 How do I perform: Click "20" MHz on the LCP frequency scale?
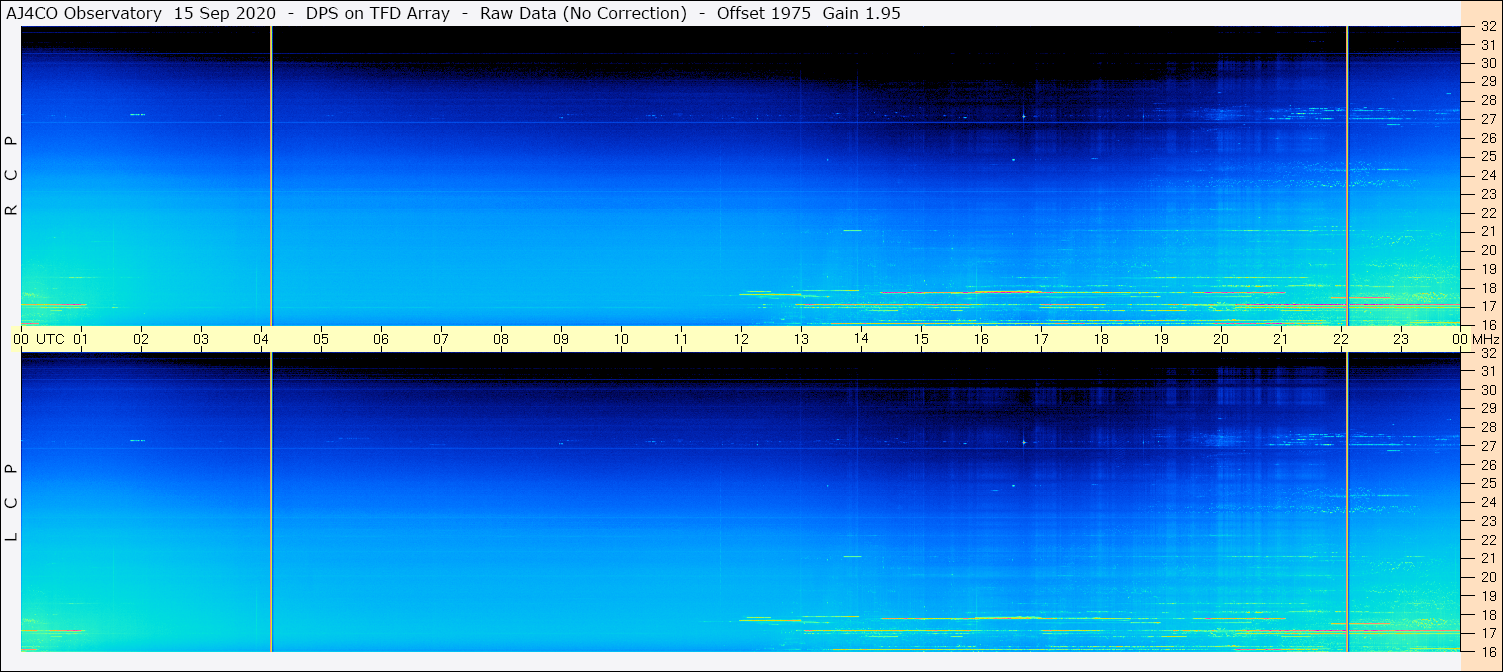pos(1488,577)
